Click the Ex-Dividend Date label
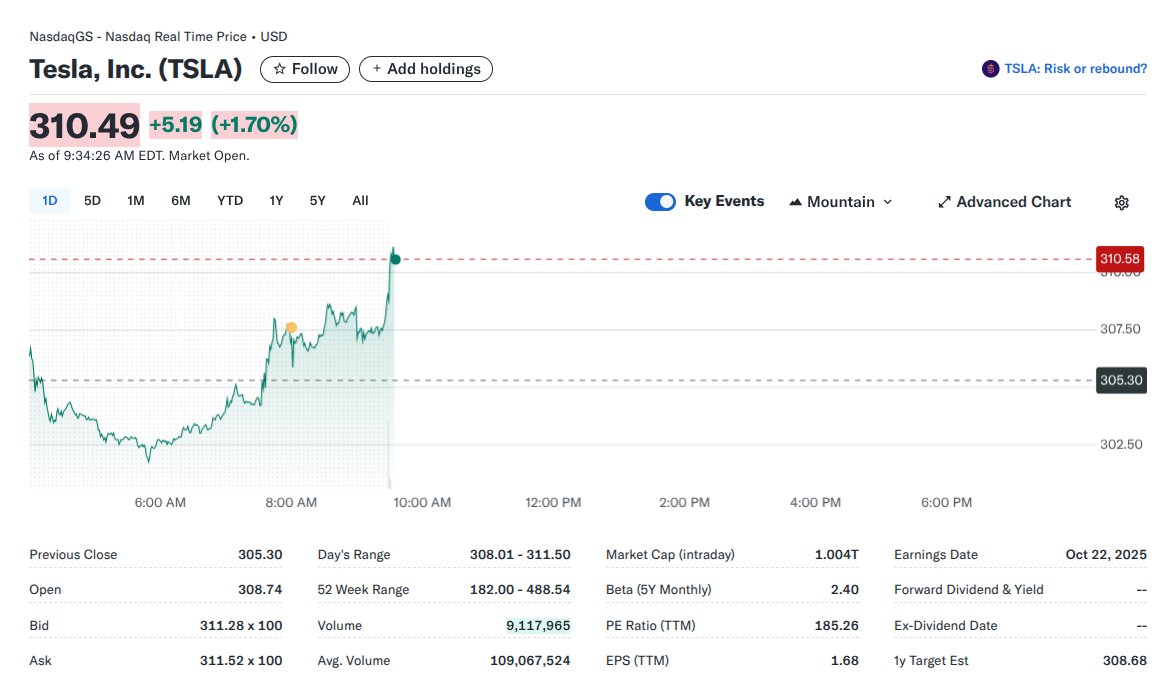Viewport: 1173px width, 689px height. click(x=946, y=625)
